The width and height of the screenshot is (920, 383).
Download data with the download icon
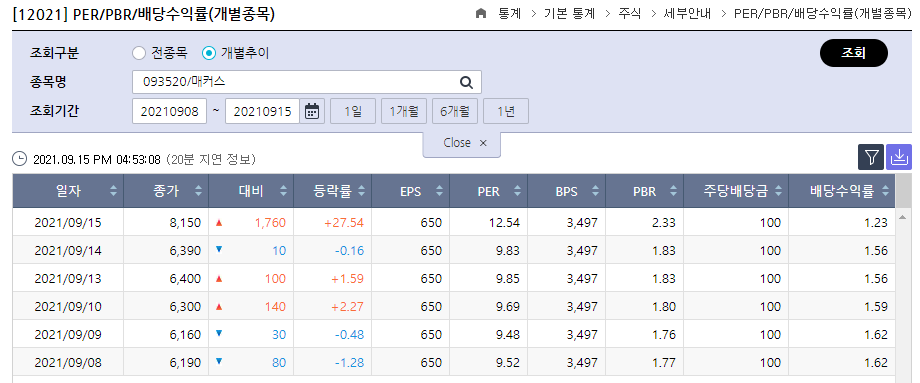[x=899, y=157]
